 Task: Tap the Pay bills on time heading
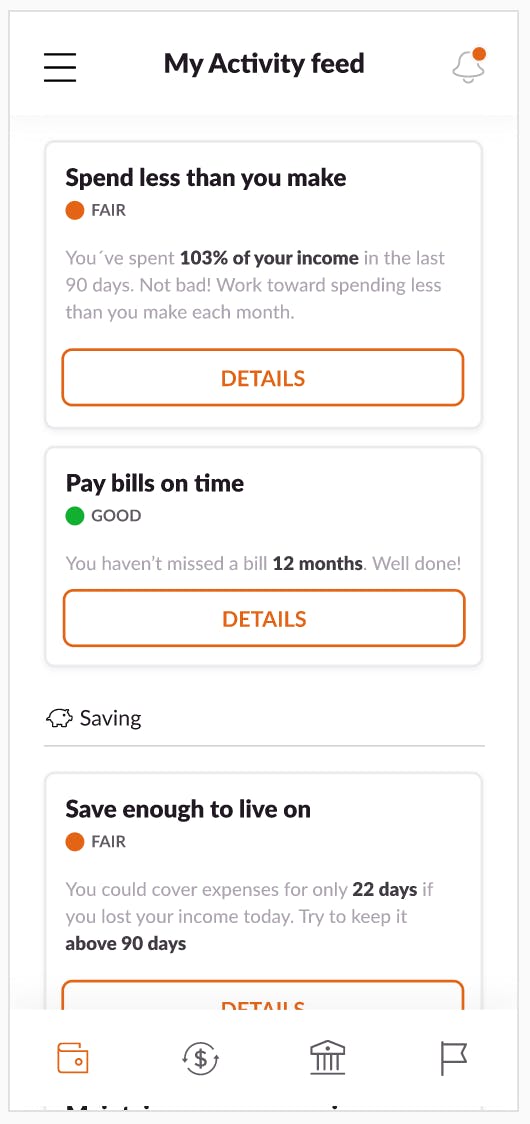coord(155,482)
